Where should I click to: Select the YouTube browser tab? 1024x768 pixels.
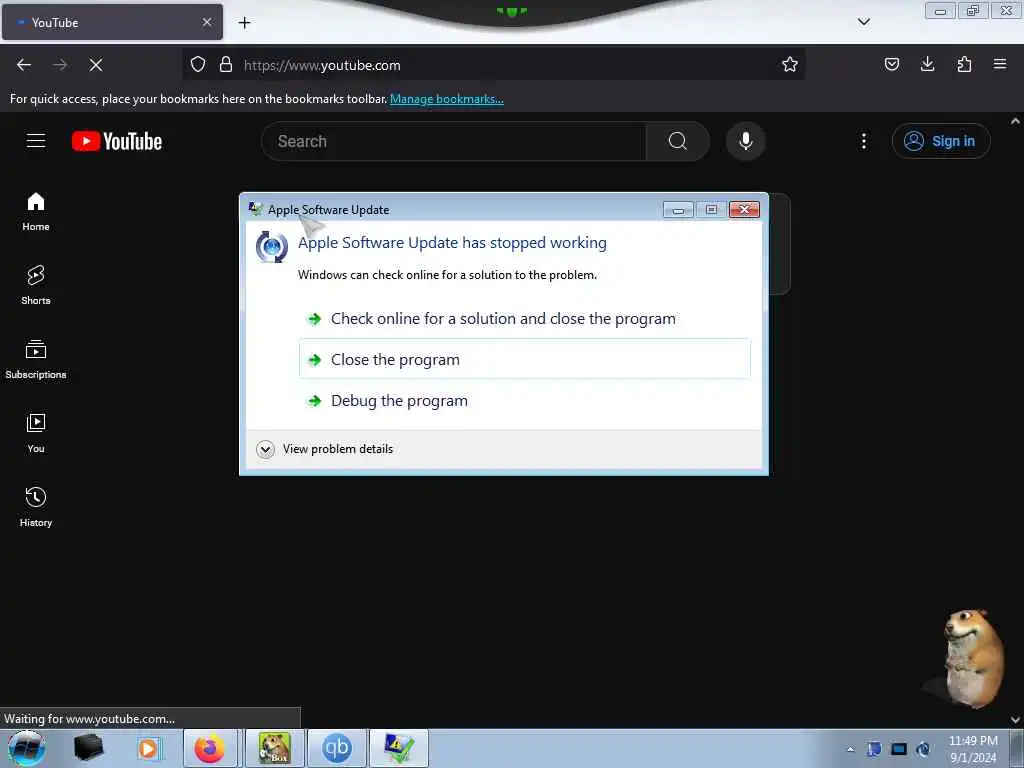(x=112, y=22)
